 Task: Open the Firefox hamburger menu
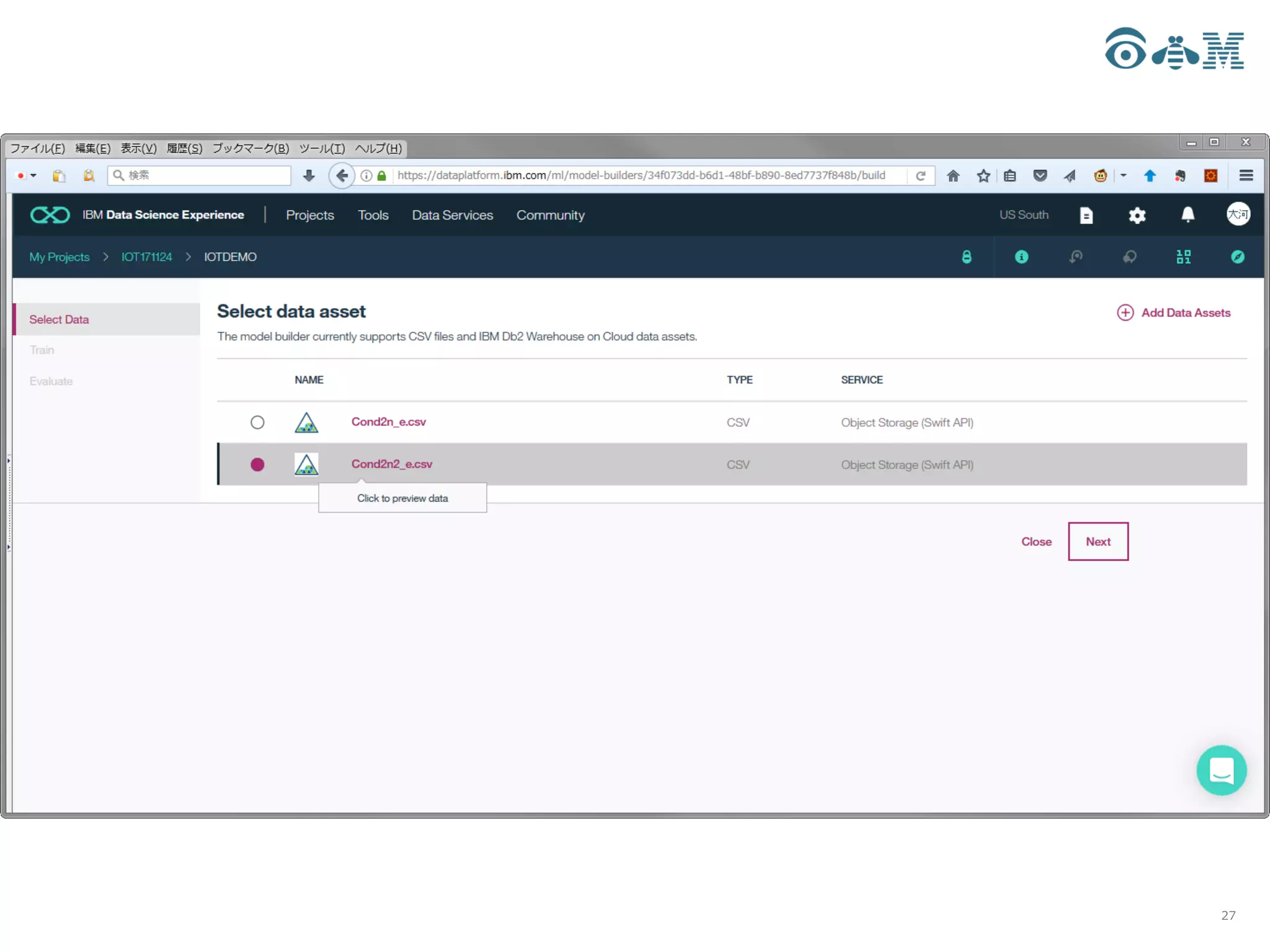pyautogui.click(x=1246, y=176)
